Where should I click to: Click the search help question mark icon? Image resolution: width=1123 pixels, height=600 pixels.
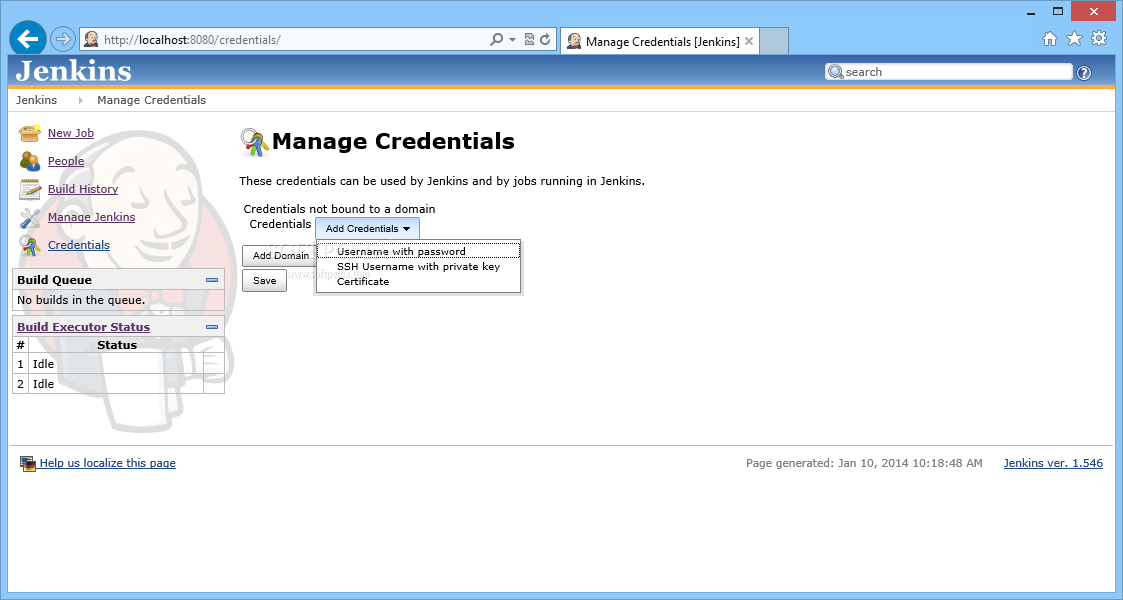[1084, 72]
